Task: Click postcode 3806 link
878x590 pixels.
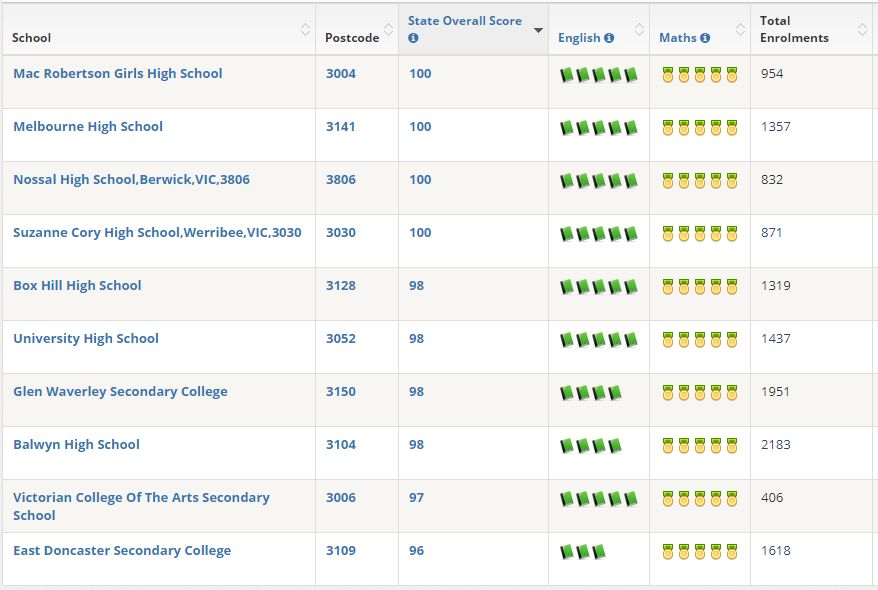Action: point(341,180)
